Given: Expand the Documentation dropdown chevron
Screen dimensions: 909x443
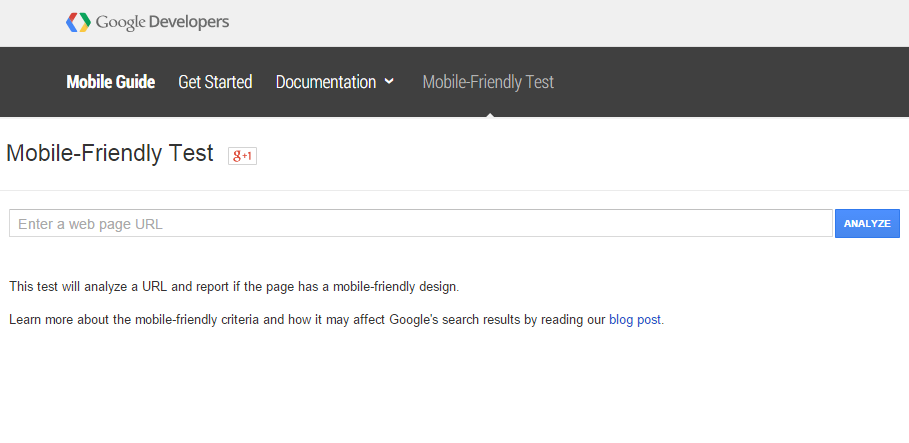Looking at the screenshot, I should point(389,81).
